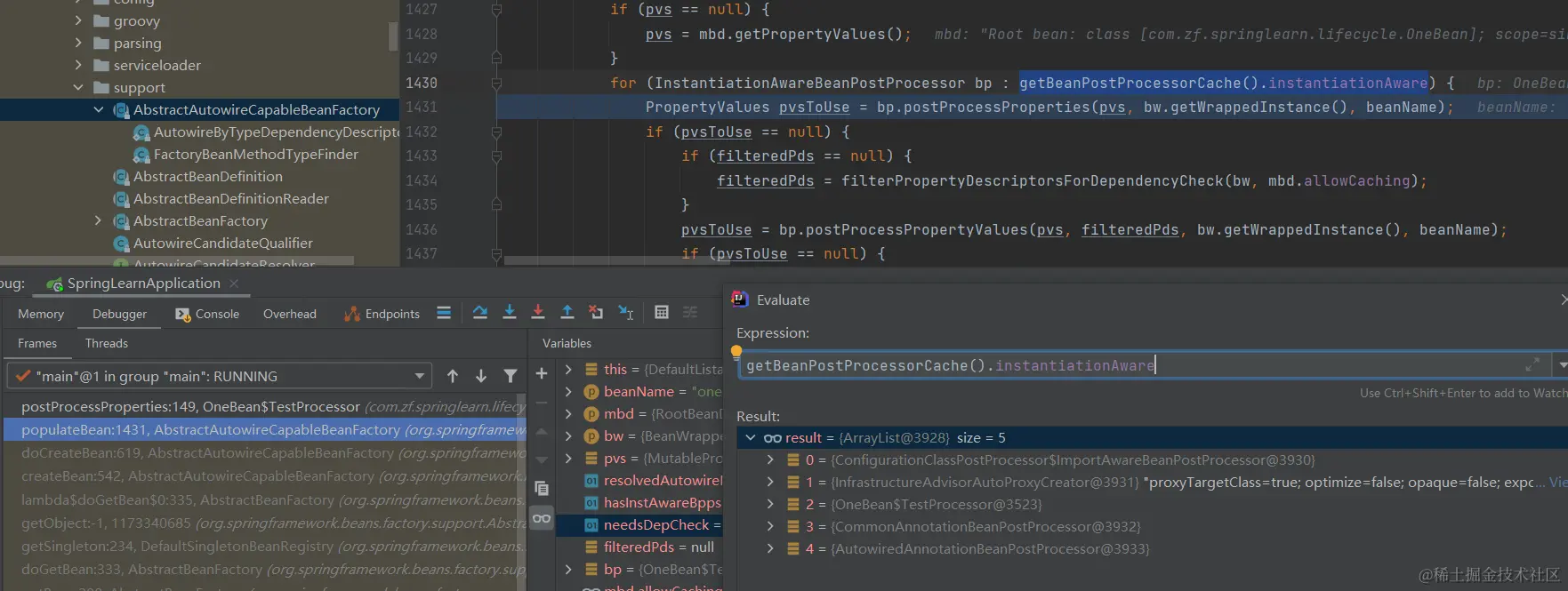
Task: Expand the groovy folder
Action: [78, 20]
